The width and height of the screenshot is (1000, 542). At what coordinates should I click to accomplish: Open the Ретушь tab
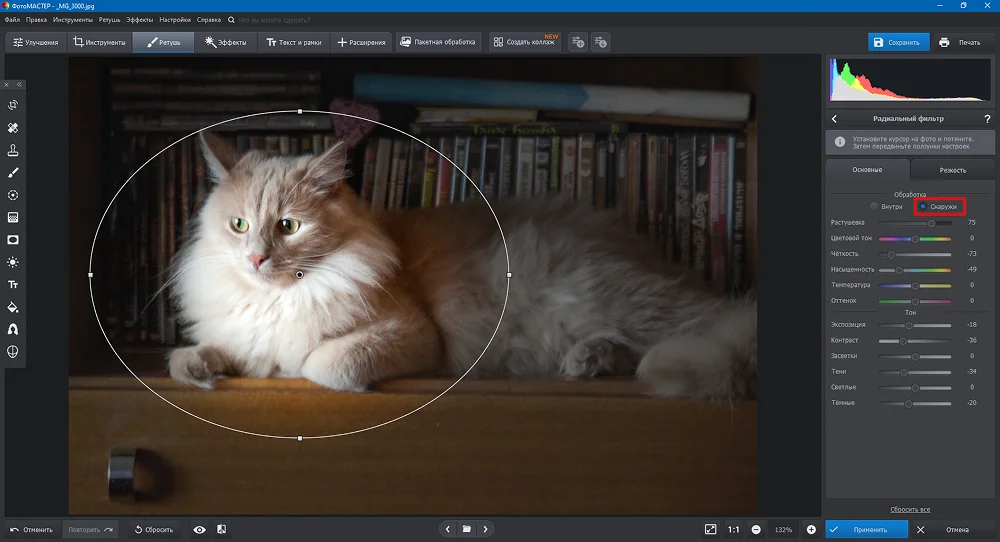coord(163,42)
